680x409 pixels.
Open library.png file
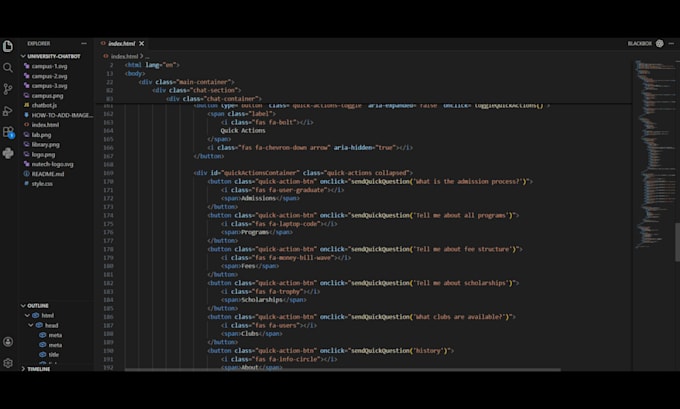coord(46,145)
